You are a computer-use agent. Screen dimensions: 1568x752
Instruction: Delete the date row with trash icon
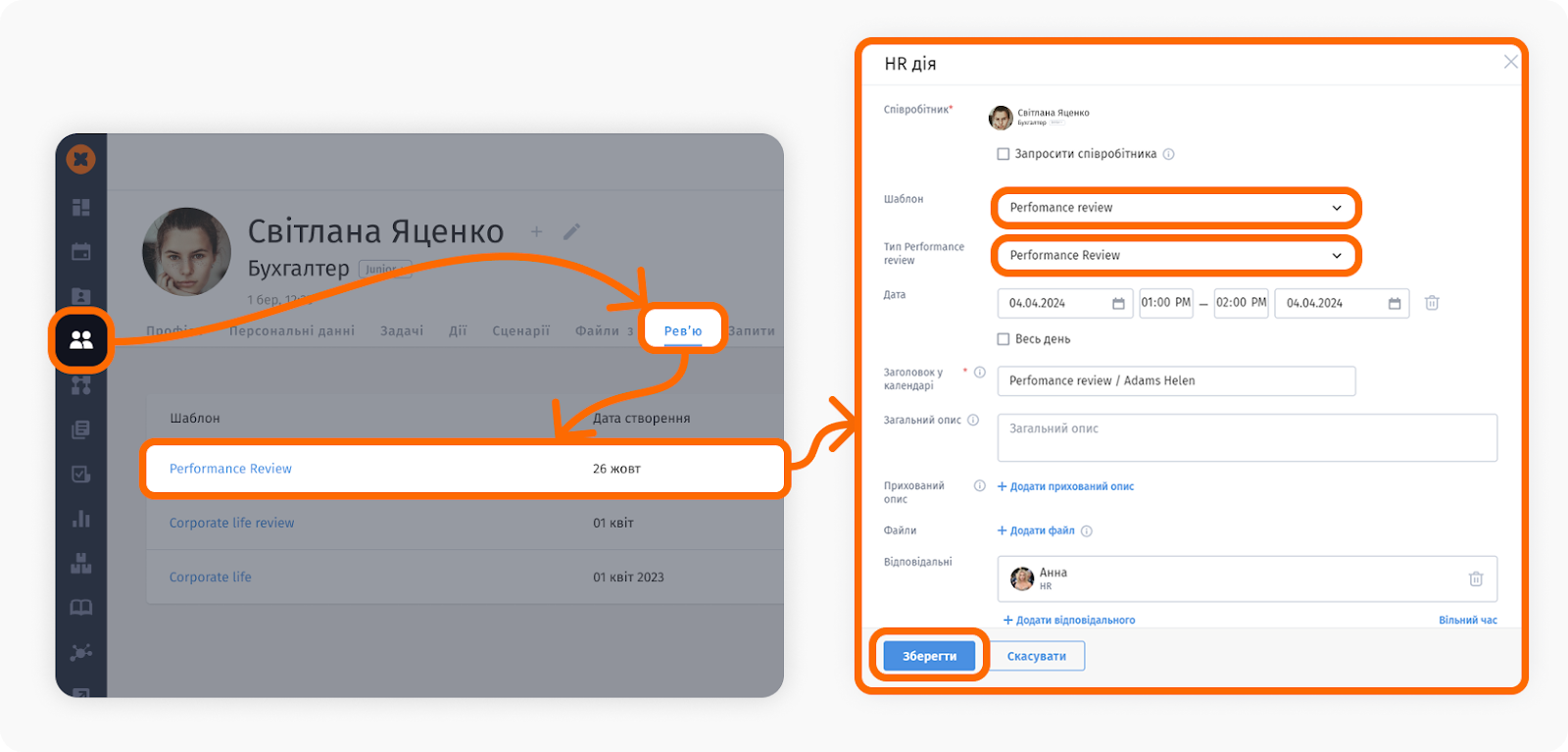1432,303
